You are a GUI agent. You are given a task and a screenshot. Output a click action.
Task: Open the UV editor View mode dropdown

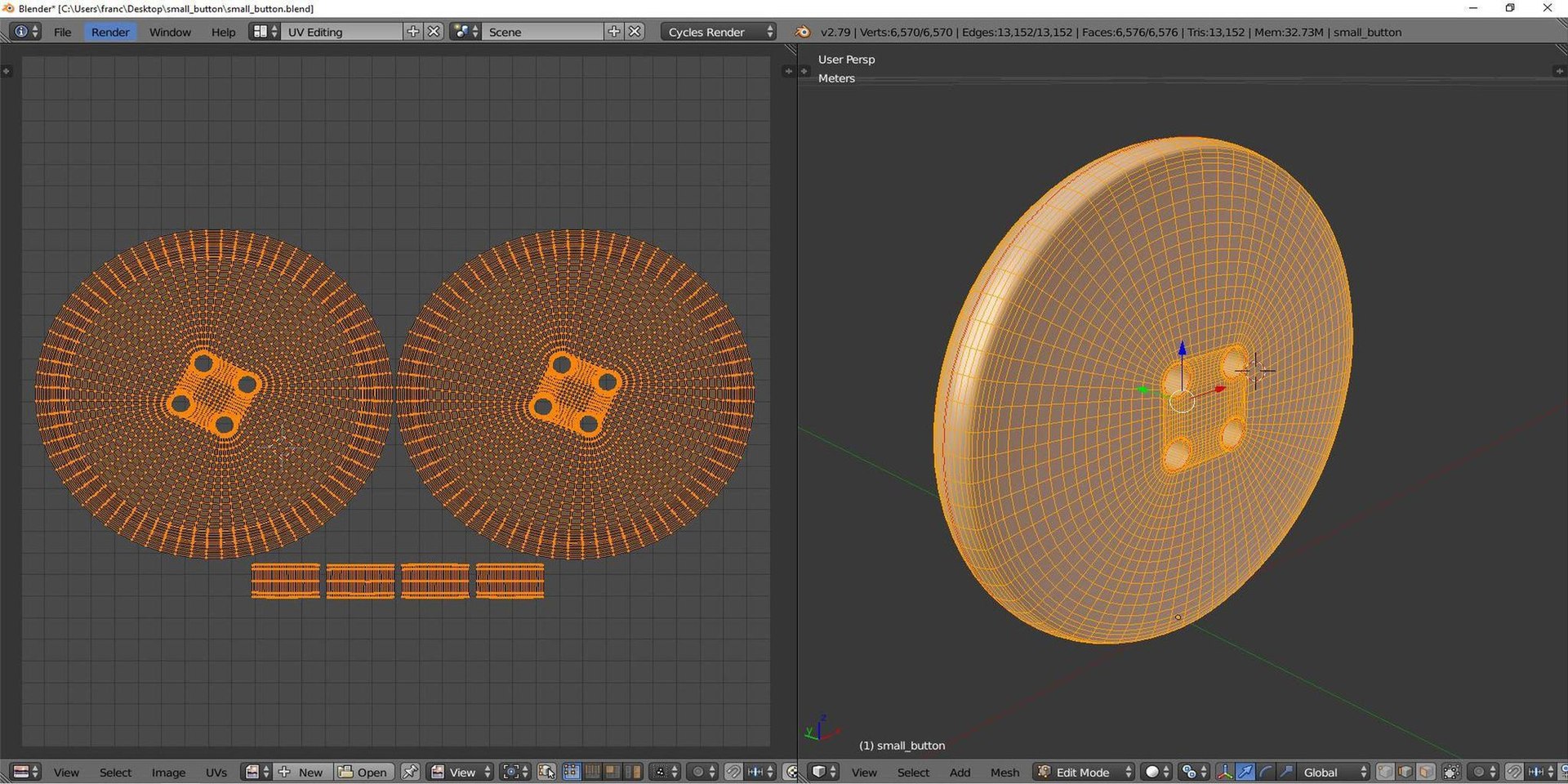[461, 772]
